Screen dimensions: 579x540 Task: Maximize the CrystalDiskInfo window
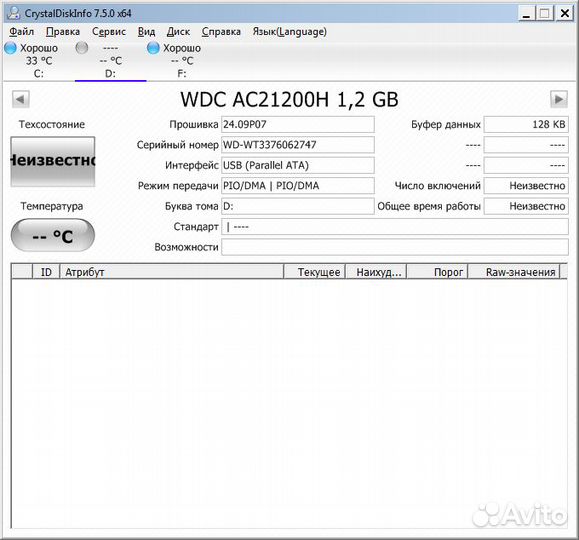click(545, 14)
